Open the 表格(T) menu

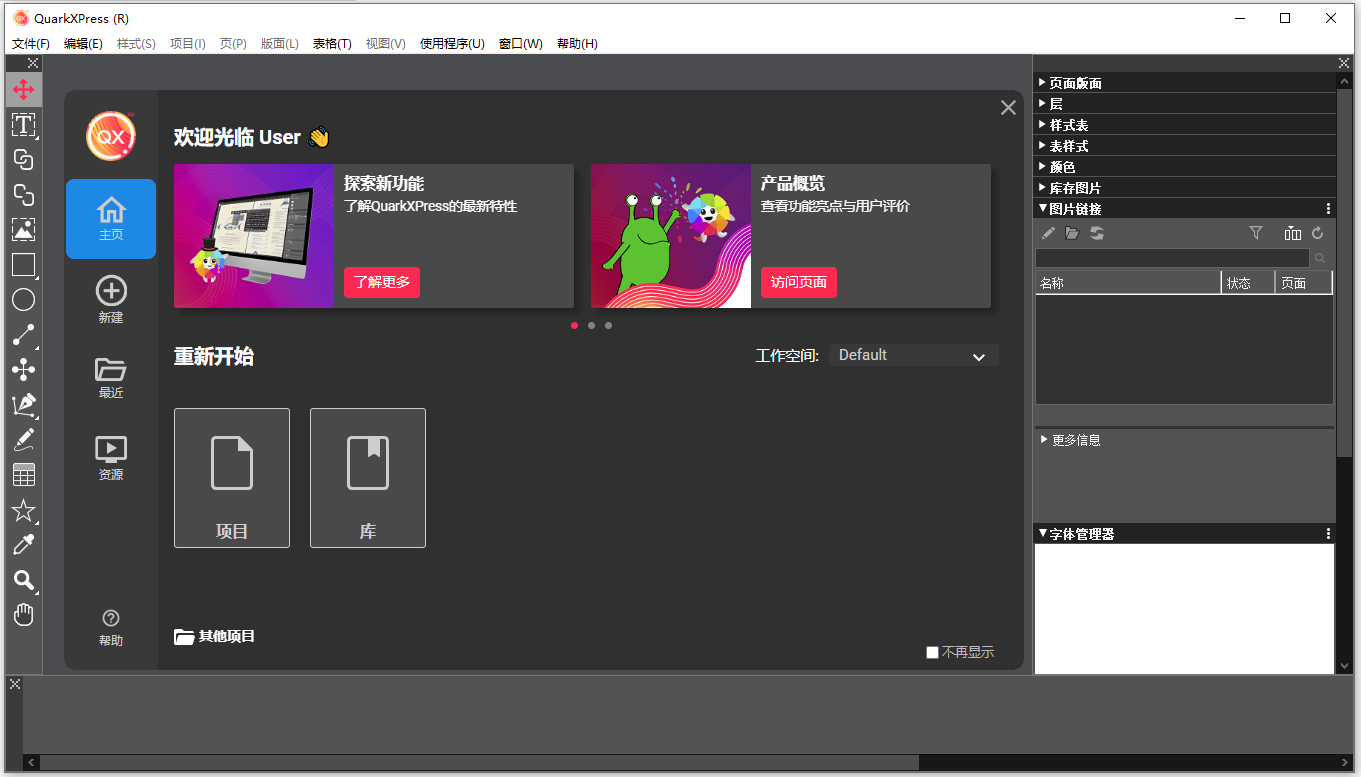pos(332,43)
